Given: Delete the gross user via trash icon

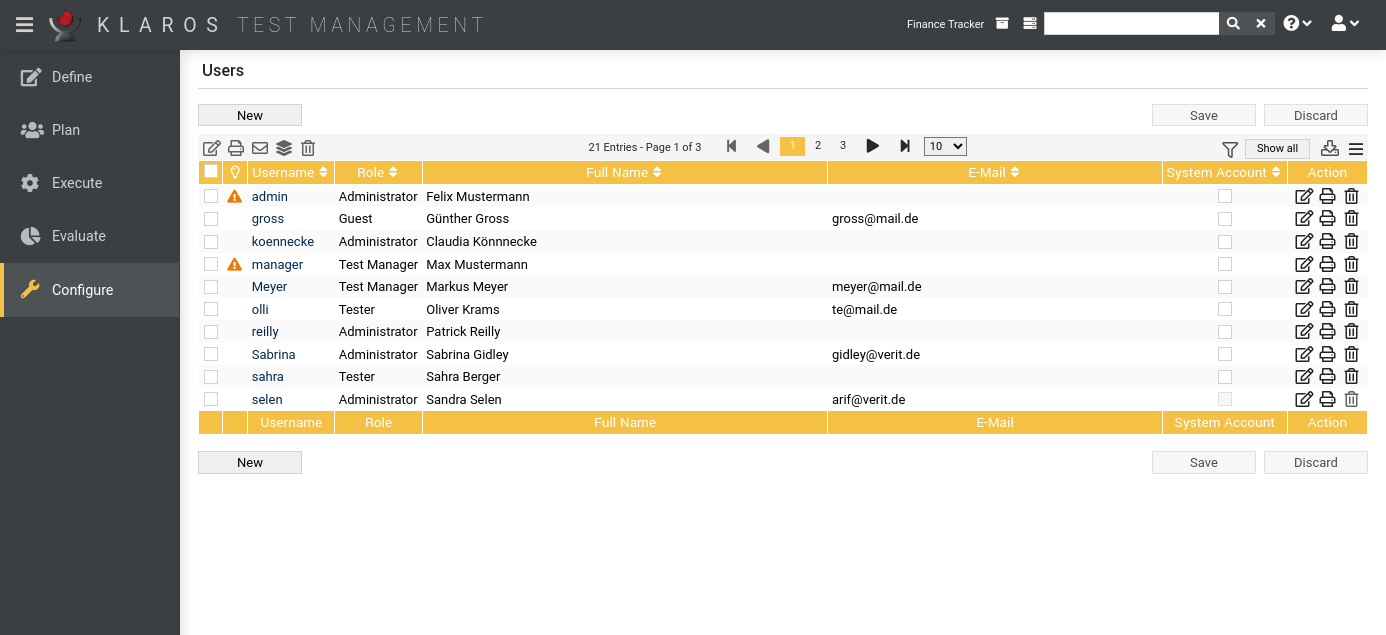Looking at the screenshot, I should [1351, 219].
